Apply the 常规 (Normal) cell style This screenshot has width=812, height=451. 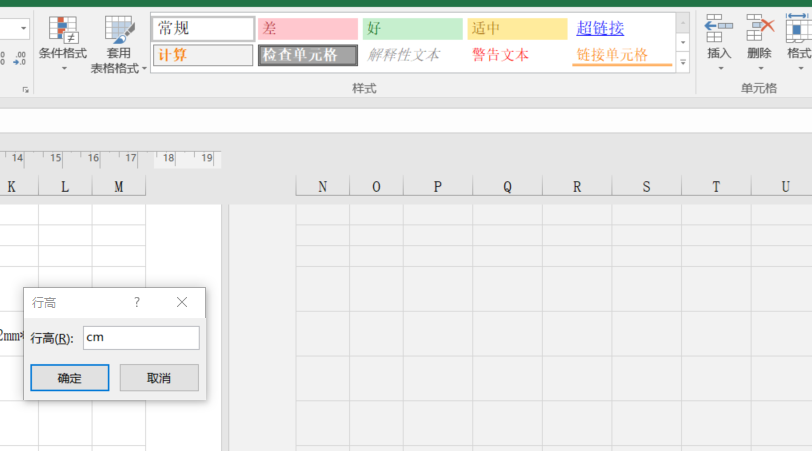pos(203,28)
